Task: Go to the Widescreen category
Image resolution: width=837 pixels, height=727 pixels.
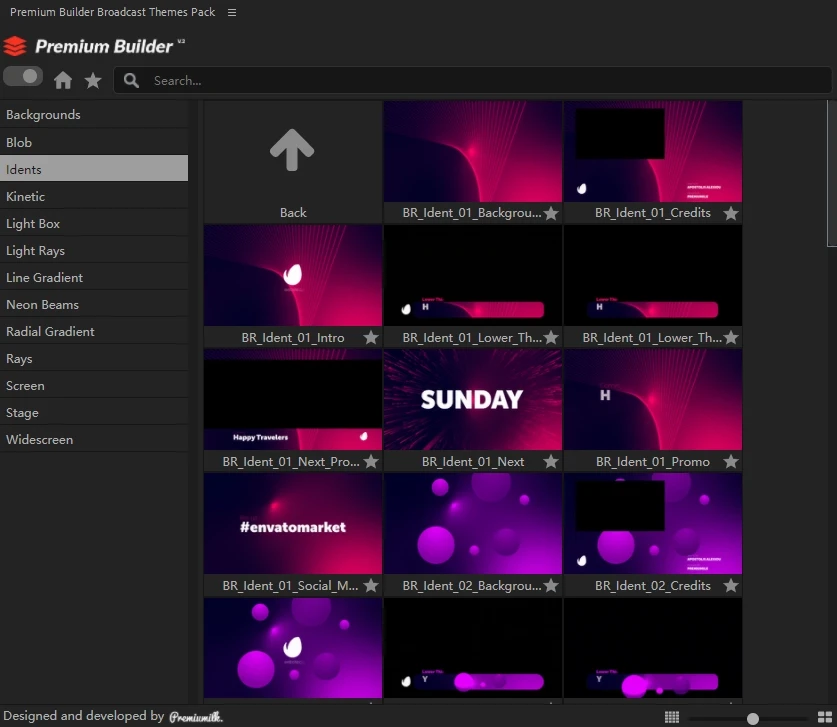Action: (39, 440)
